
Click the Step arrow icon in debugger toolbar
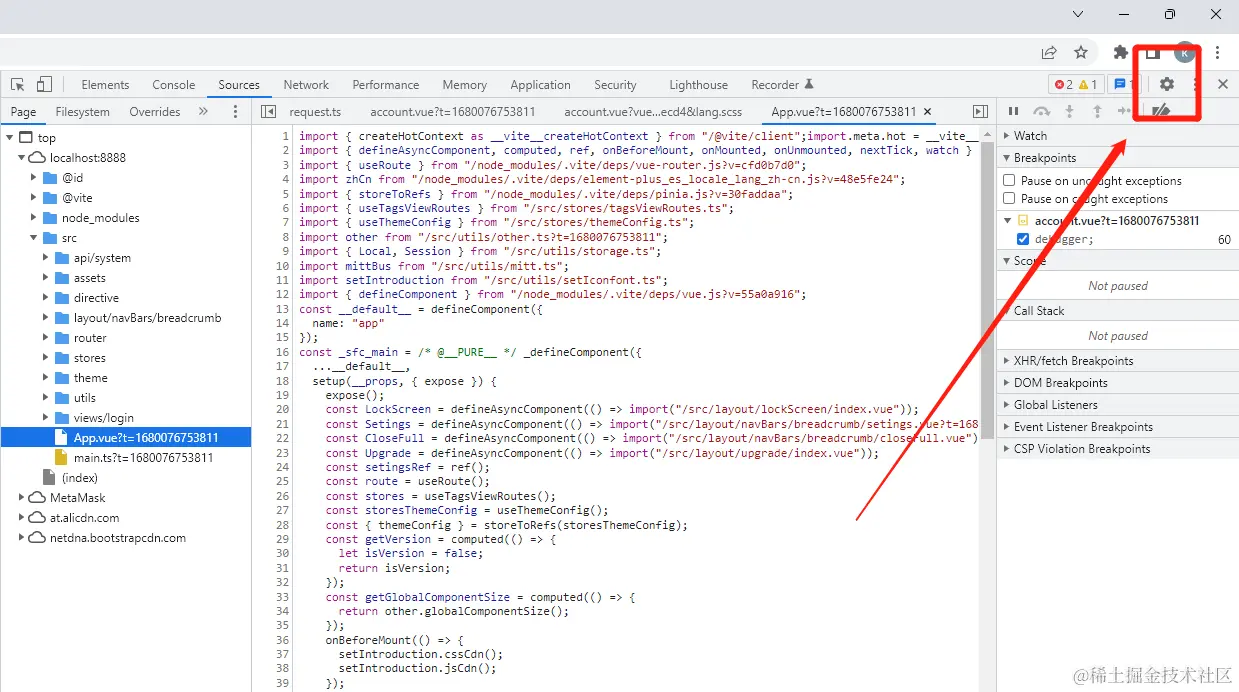[1124, 111]
